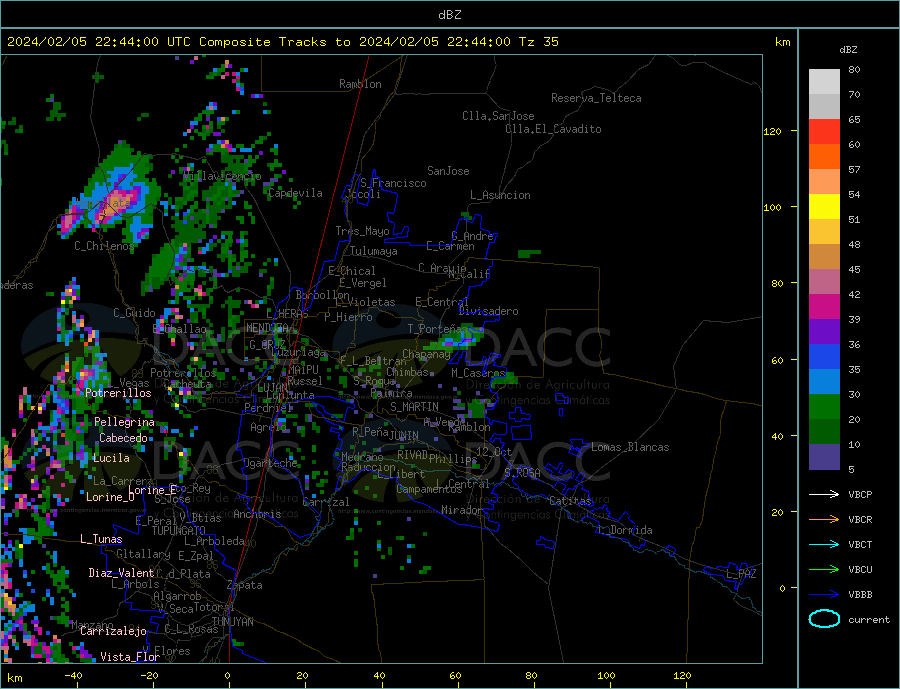The width and height of the screenshot is (900, 689).
Task: Click the Pellegrina label
Action: click(125, 422)
